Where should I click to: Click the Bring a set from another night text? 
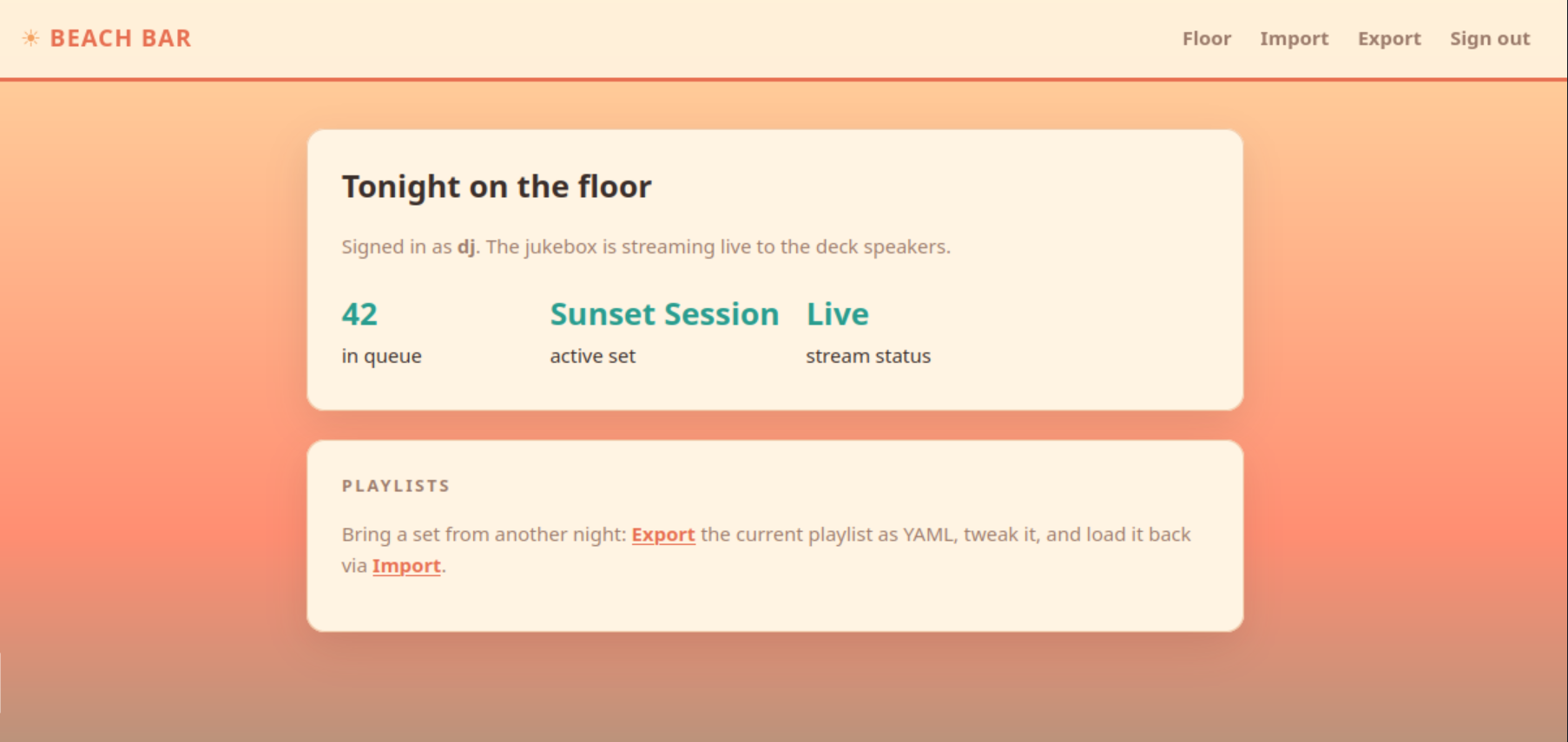(484, 535)
